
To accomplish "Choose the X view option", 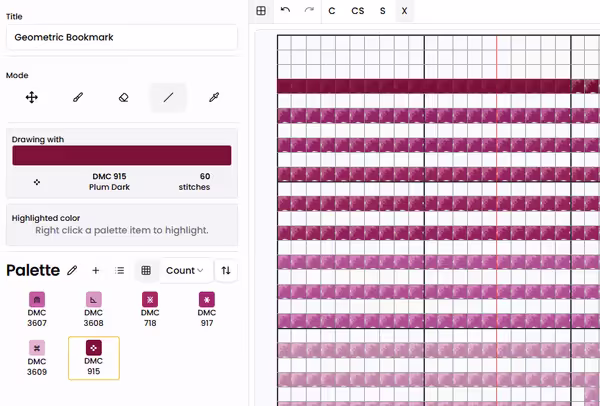I will [404, 11].
